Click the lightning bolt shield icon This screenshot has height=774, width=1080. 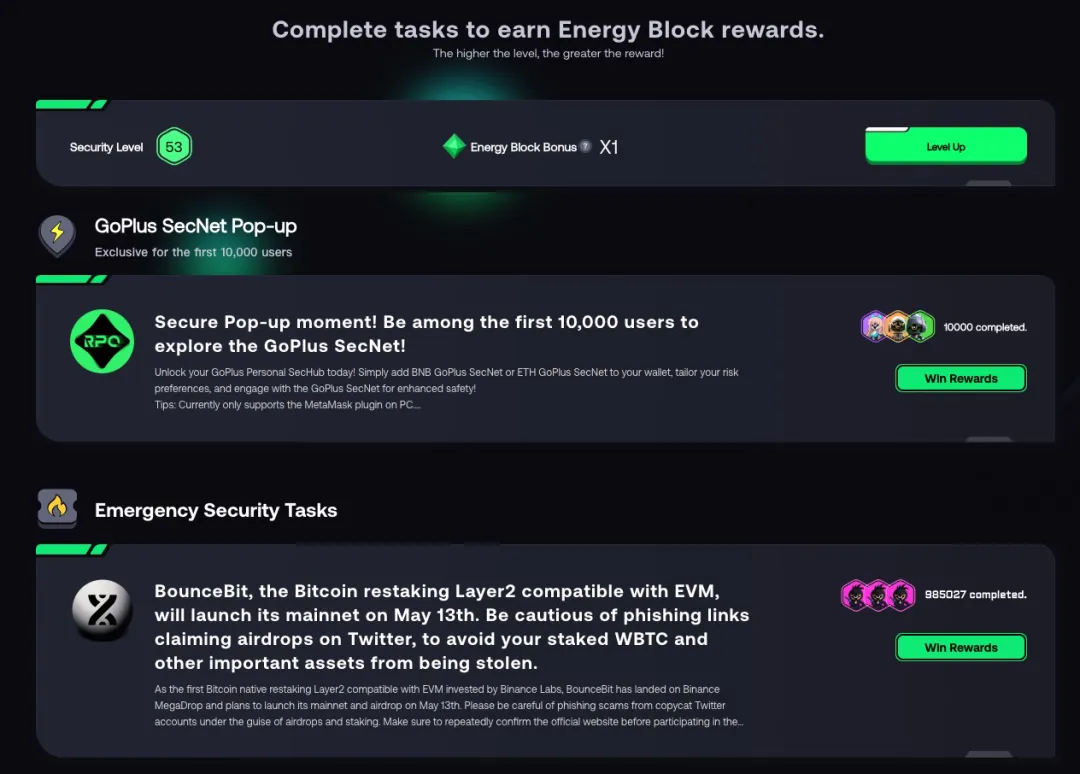tap(57, 235)
